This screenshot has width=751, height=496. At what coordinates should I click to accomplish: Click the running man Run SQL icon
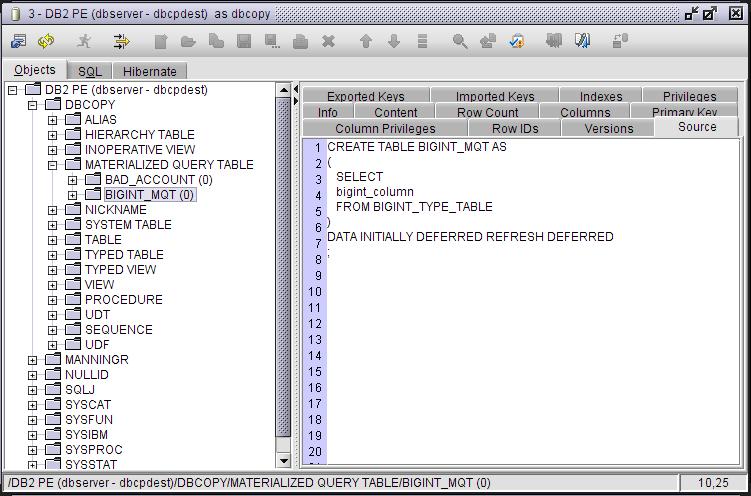coord(84,42)
